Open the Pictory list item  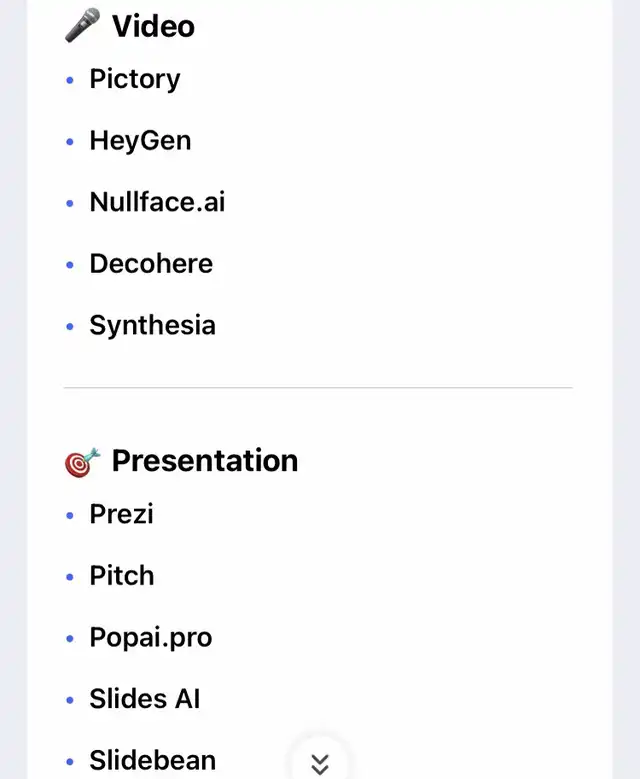click(x=135, y=79)
